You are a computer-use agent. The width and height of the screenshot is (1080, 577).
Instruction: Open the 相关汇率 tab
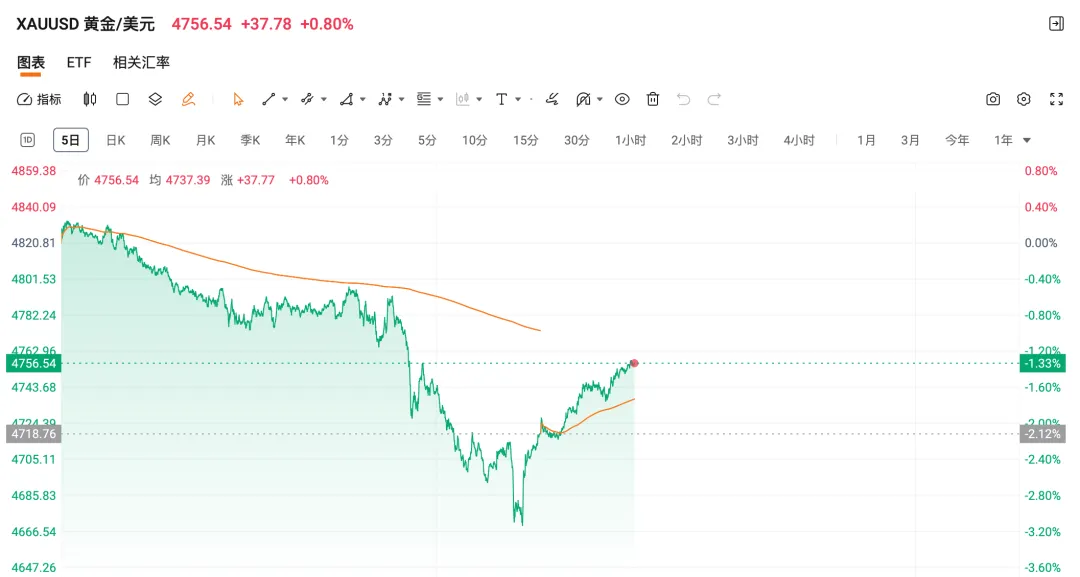pos(141,62)
